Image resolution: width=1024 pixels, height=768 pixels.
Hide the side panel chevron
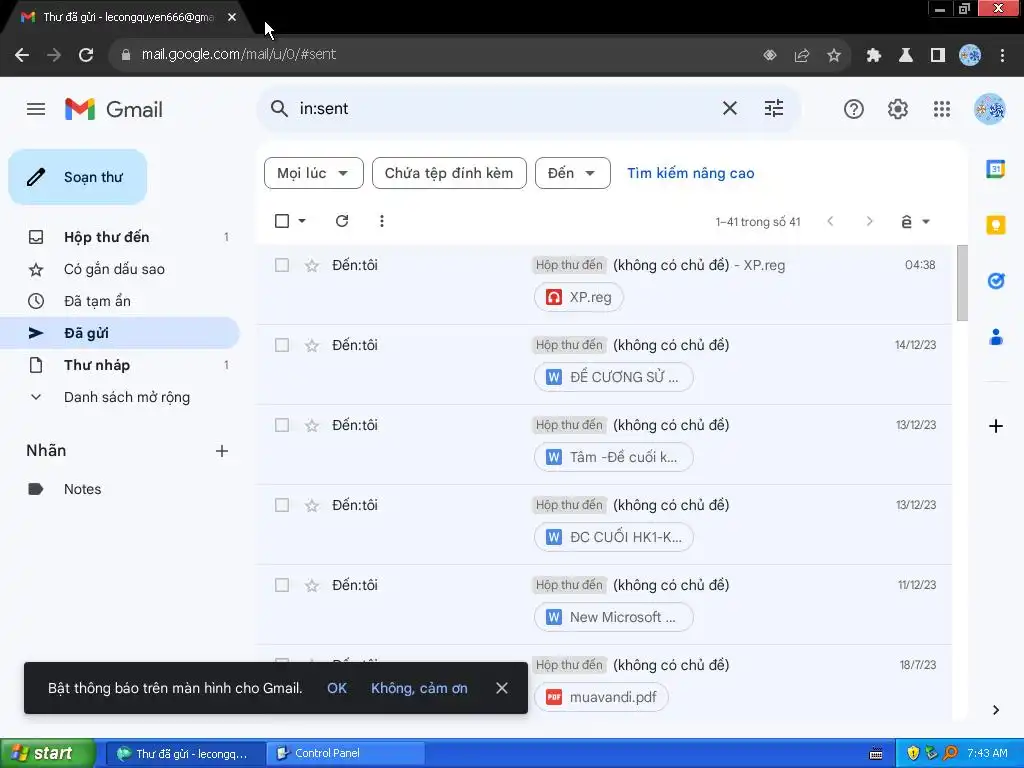[x=995, y=710]
